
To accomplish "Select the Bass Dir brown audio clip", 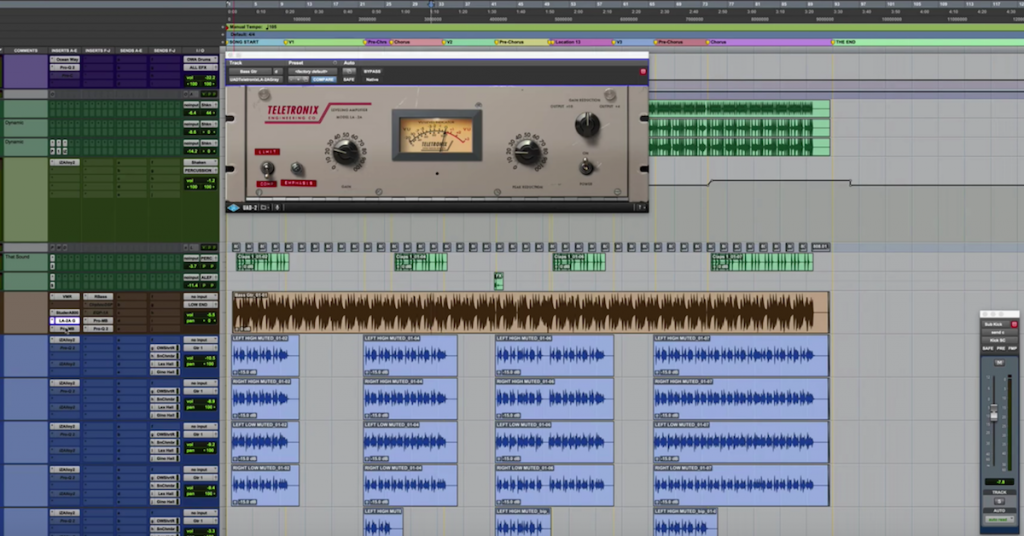I will (530, 313).
